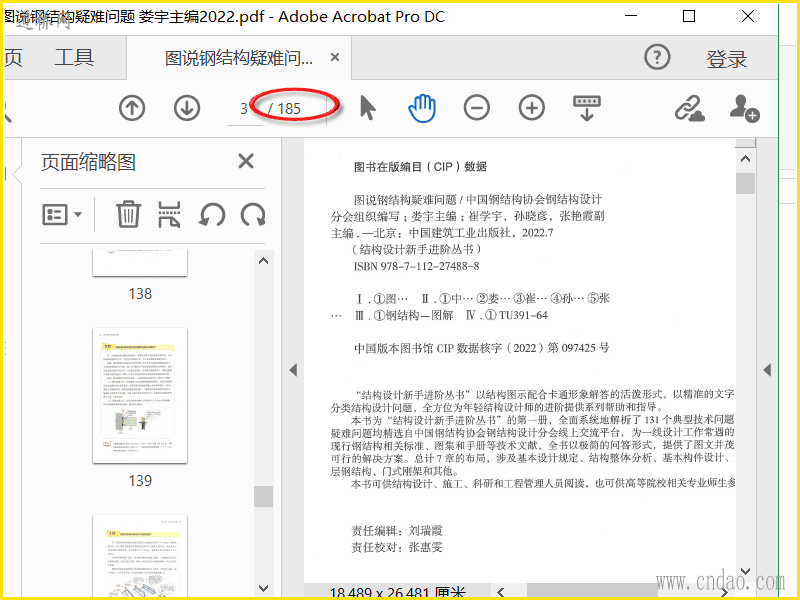Click the thumbnail panel scroll down arrow
The width and height of the screenshot is (800, 600).
click(x=263, y=588)
